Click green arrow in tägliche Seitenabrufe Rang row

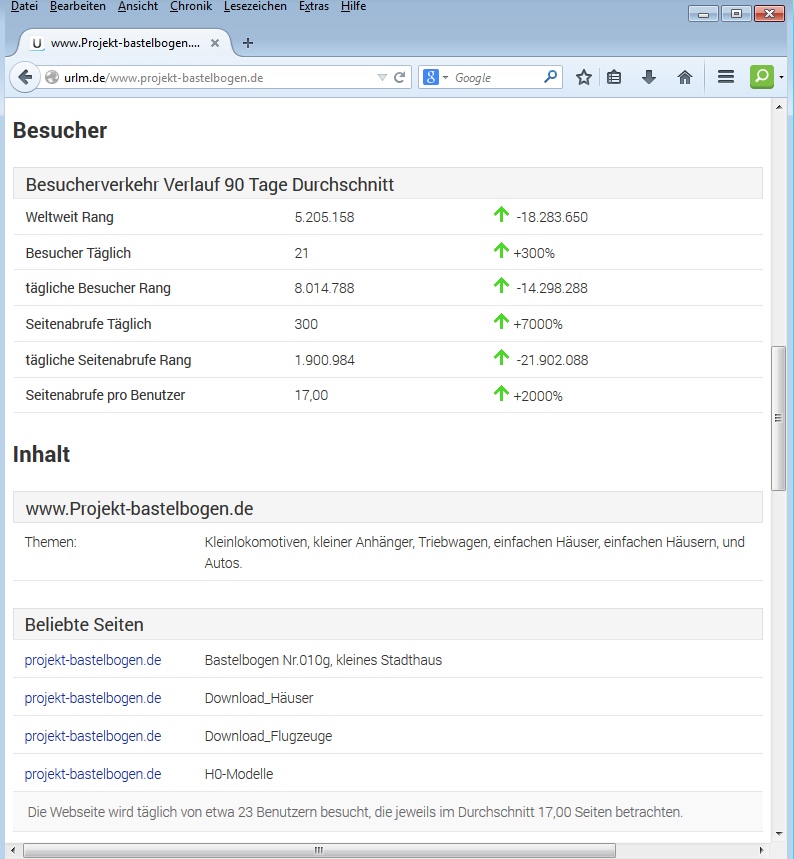point(501,358)
